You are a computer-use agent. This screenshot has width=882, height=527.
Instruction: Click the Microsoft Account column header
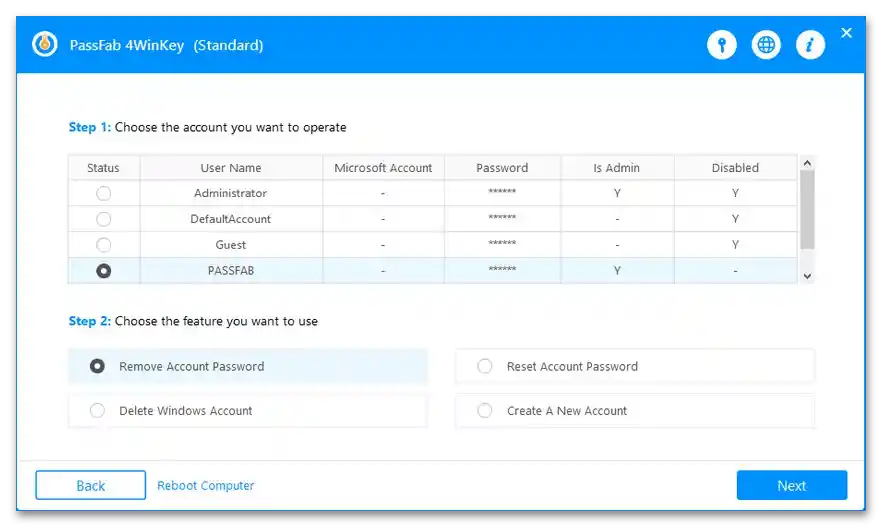383,168
